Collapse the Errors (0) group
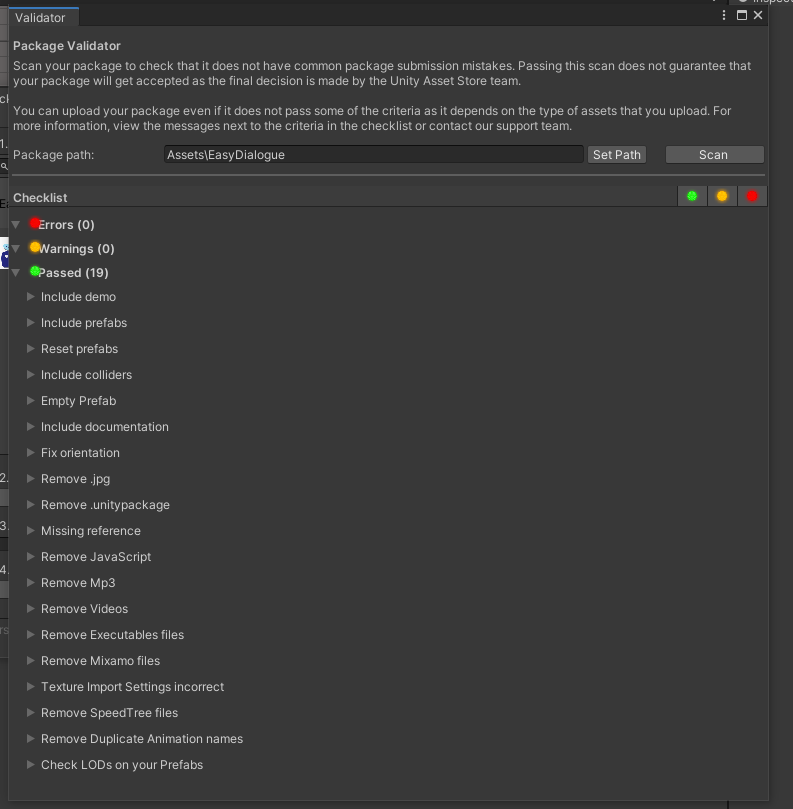The width and height of the screenshot is (793, 809). 16,225
